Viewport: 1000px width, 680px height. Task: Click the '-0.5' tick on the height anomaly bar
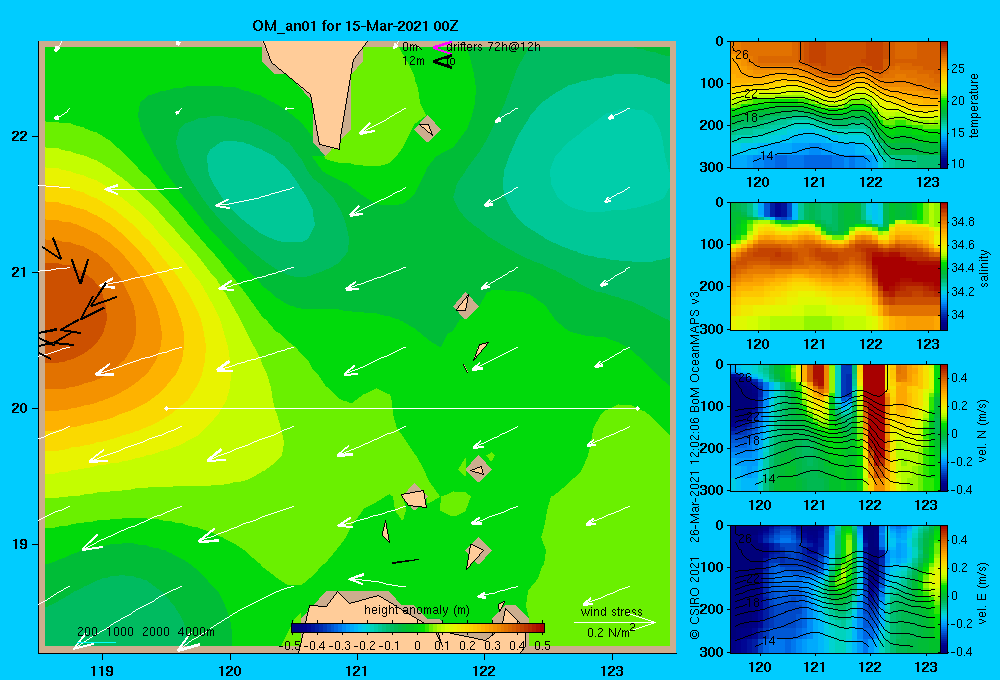(289, 646)
